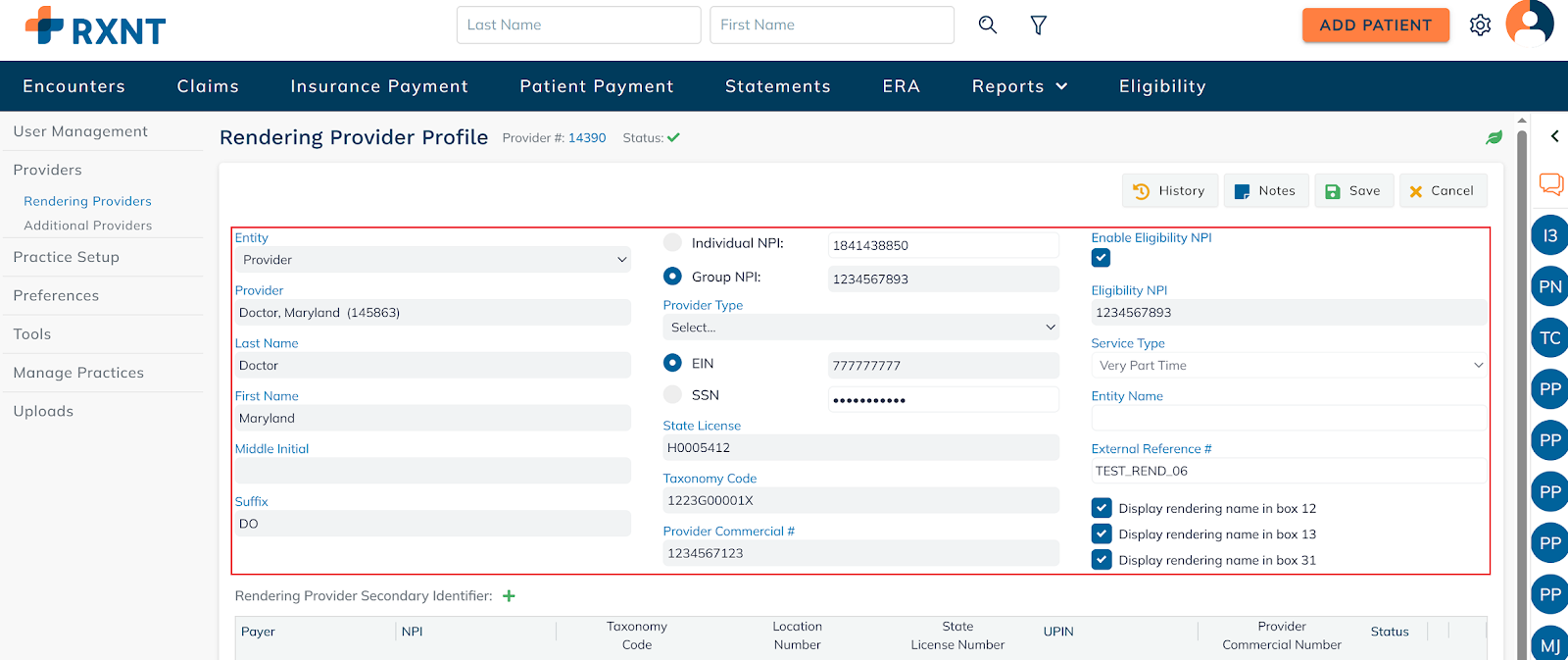Click the State License input field
1568x660 pixels.
click(x=860, y=448)
